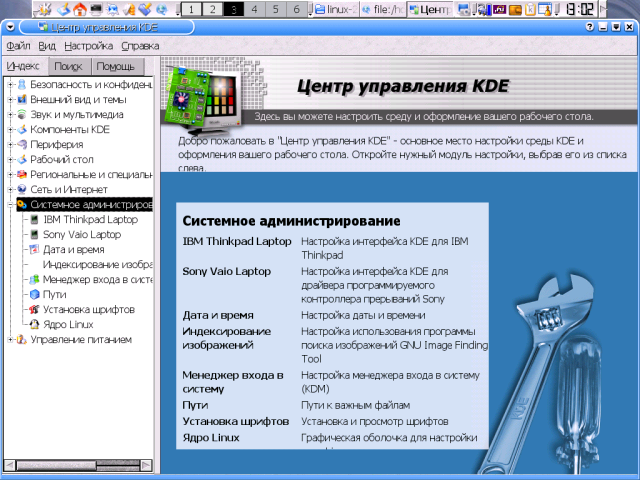Select Менеджер входа в систему tree icon
The width and height of the screenshot is (640, 480).
tap(34, 279)
